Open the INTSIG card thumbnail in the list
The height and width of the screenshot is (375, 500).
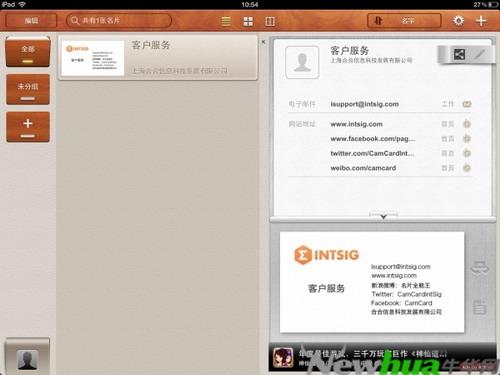coord(93,58)
